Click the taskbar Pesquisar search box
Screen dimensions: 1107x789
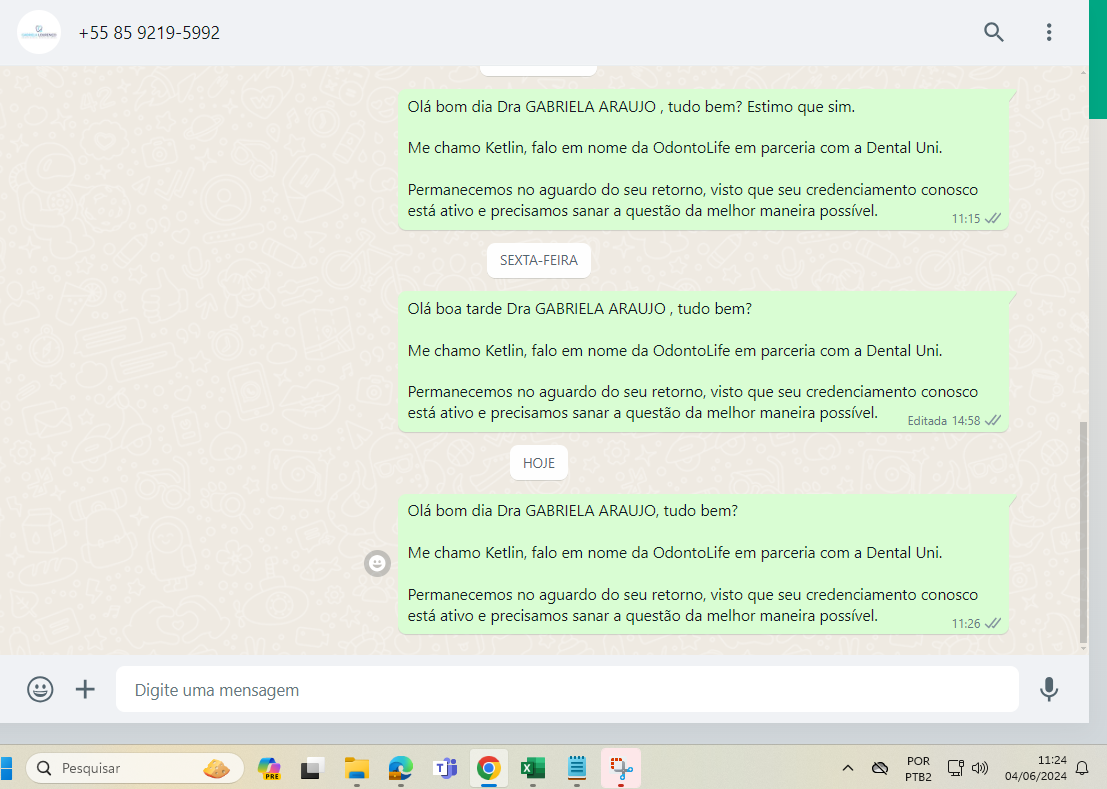(135, 768)
